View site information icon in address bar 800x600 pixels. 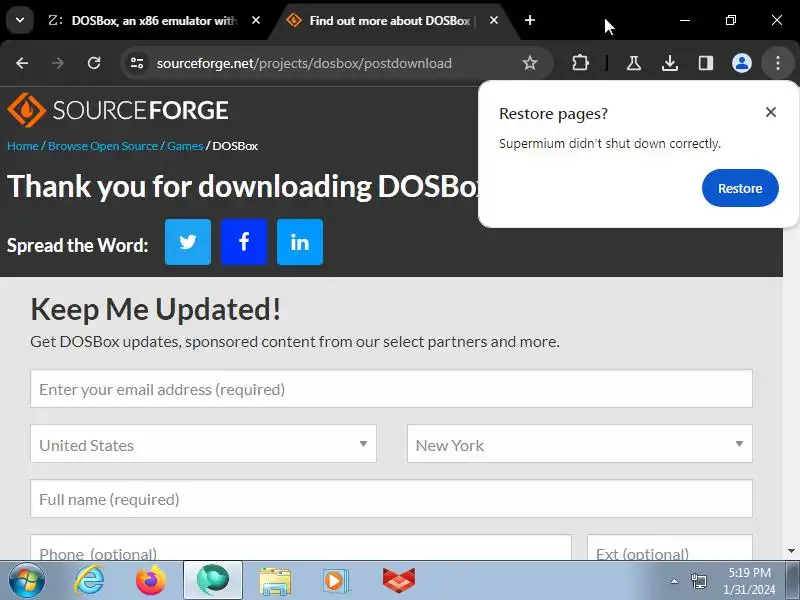tap(137, 63)
